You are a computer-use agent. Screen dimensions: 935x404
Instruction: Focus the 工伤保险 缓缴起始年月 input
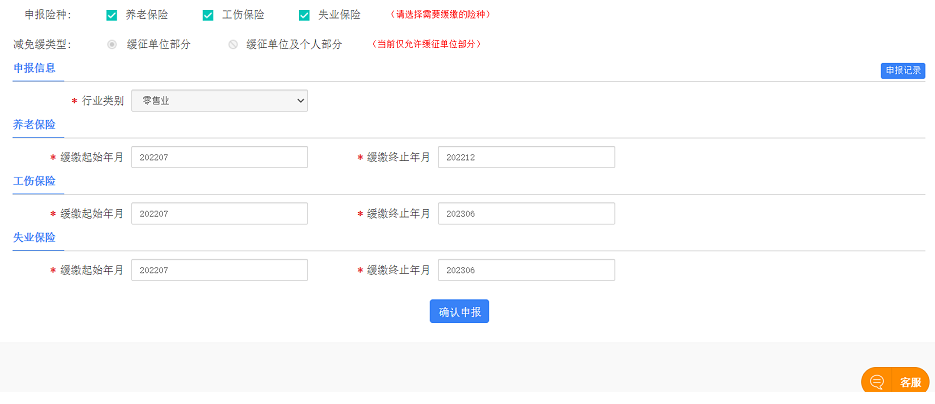219,214
